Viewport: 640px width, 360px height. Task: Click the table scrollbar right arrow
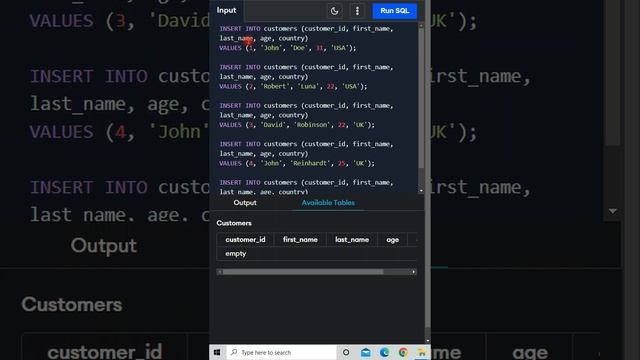click(x=413, y=272)
